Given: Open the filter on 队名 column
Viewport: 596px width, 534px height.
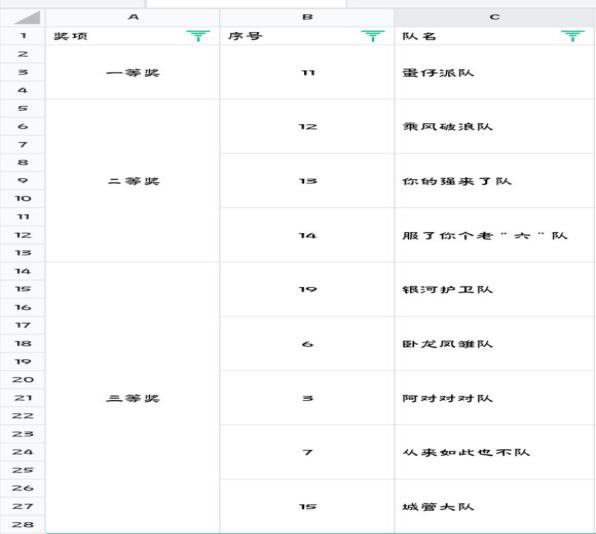Looking at the screenshot, I should tap(573, 36).
